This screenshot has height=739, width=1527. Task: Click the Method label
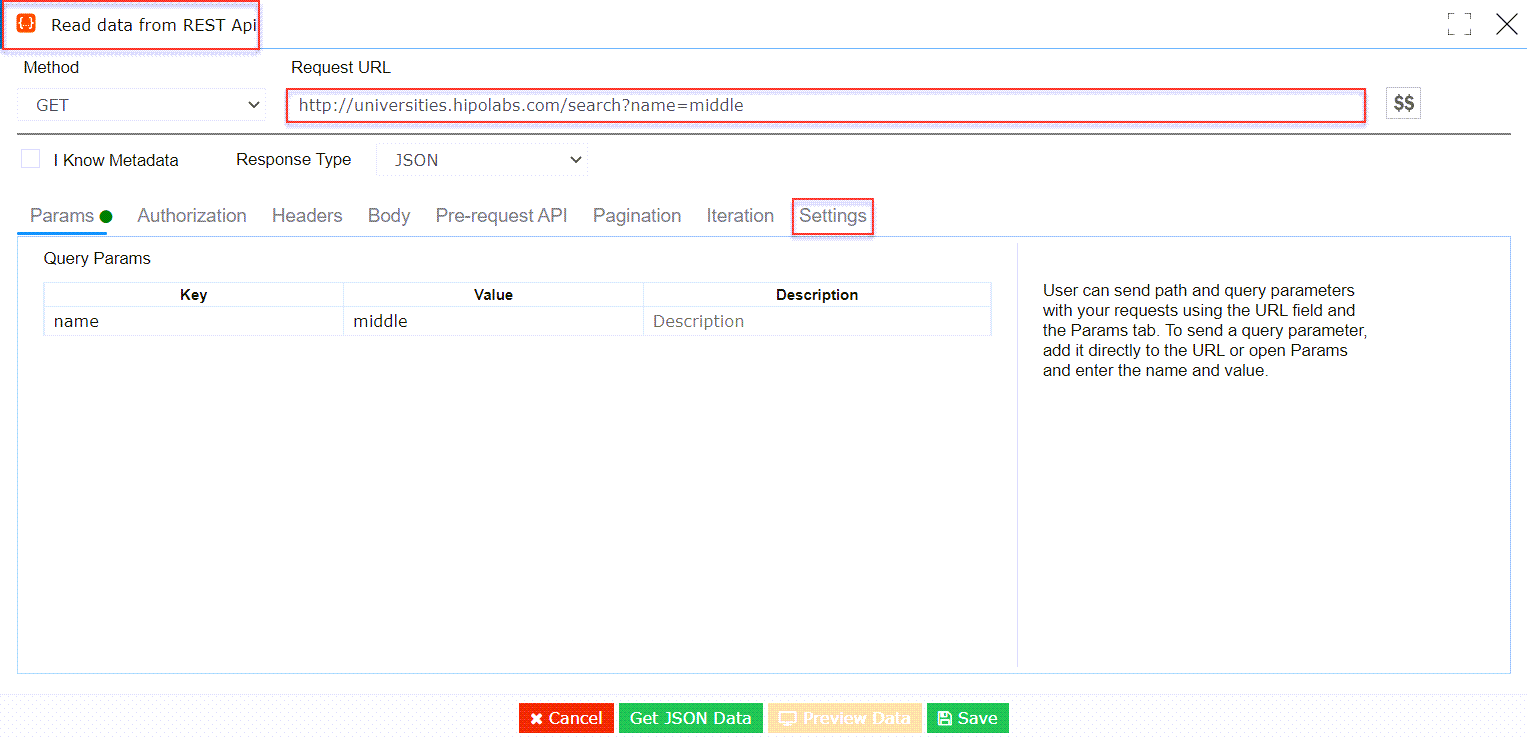51,68
